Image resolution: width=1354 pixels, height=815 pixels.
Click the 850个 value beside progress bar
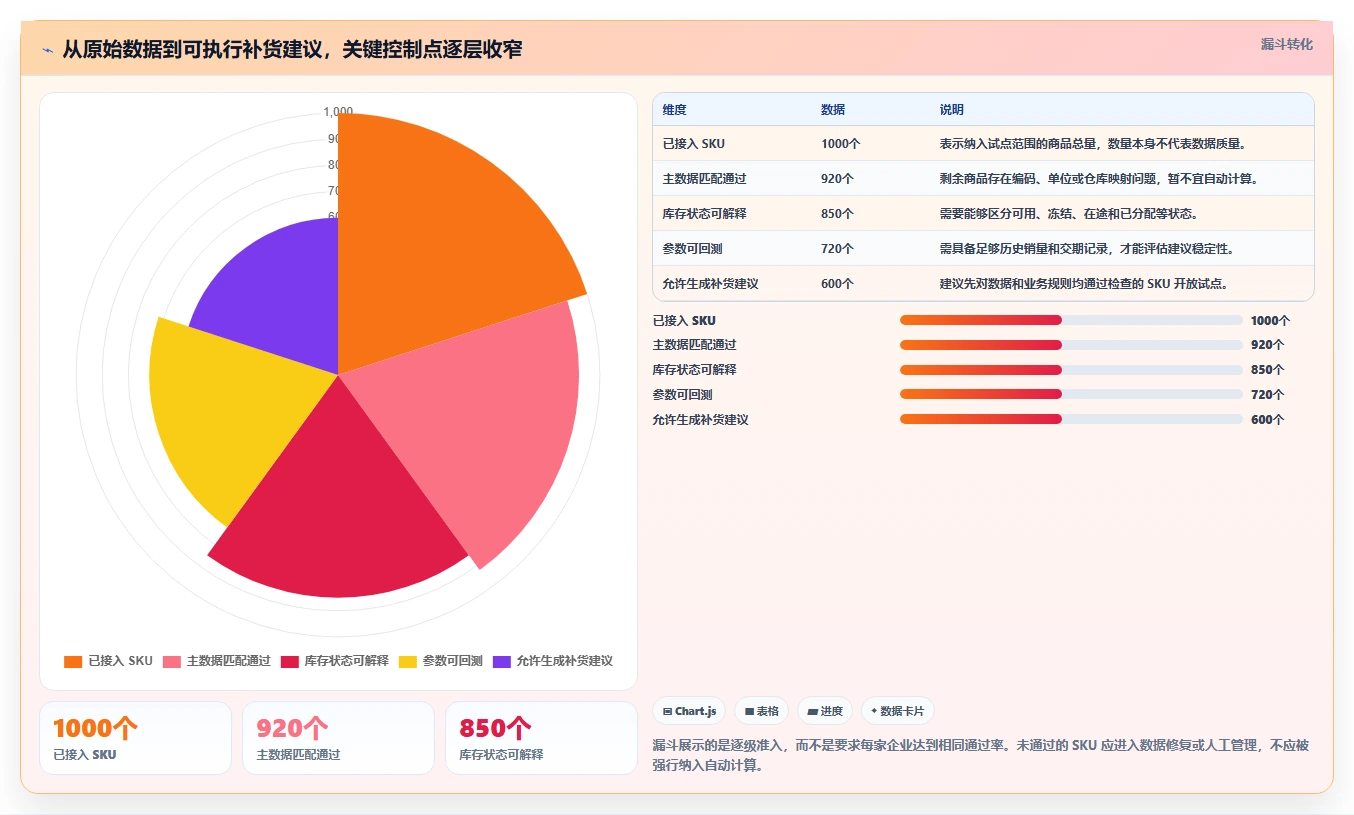pyautogui.click(x=1267, y=370)
